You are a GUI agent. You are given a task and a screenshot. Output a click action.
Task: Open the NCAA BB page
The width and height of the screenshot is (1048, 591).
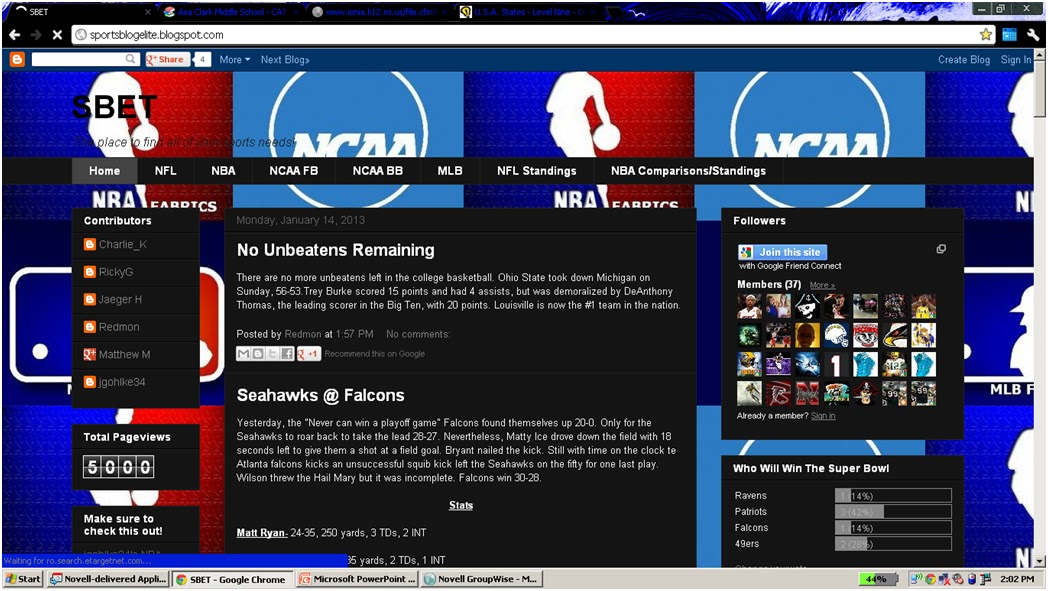pos(378,171)
